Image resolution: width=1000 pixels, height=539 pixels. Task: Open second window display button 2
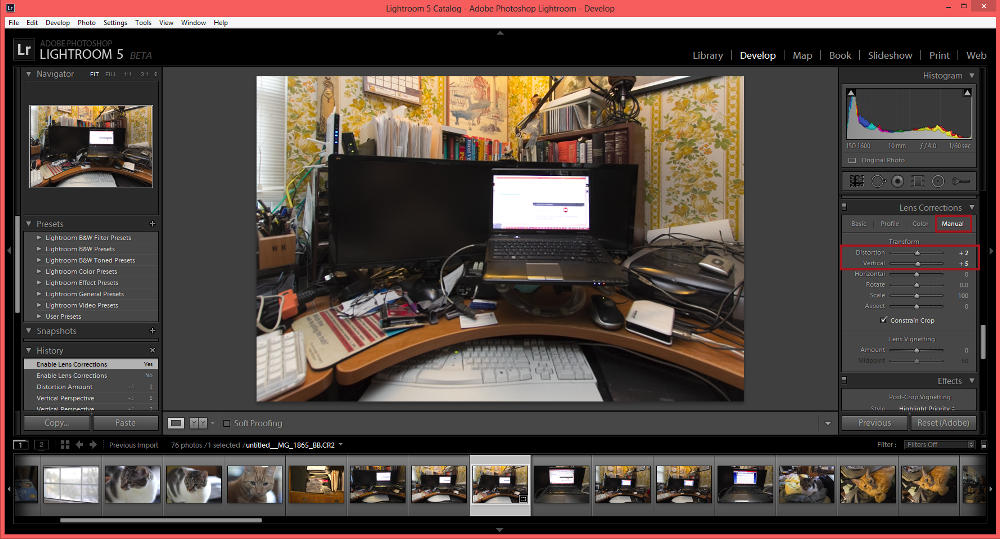tap(41, 445)
